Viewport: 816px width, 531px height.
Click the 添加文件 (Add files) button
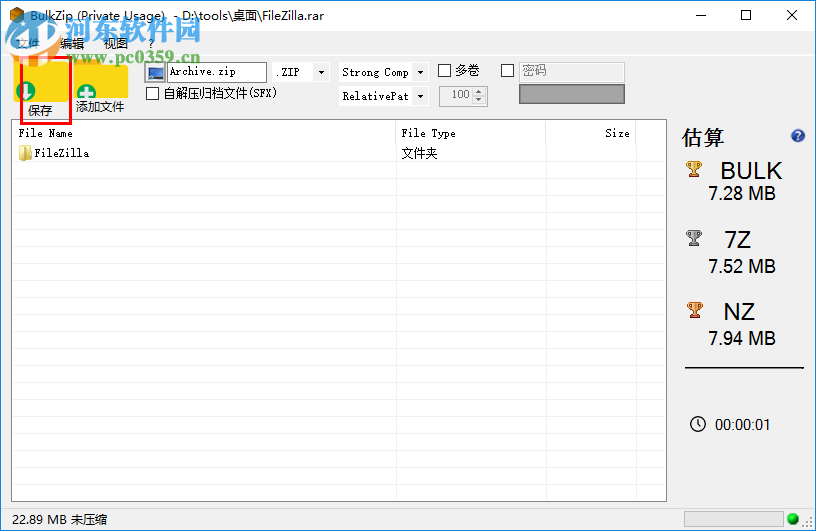(x=100, y=88)
